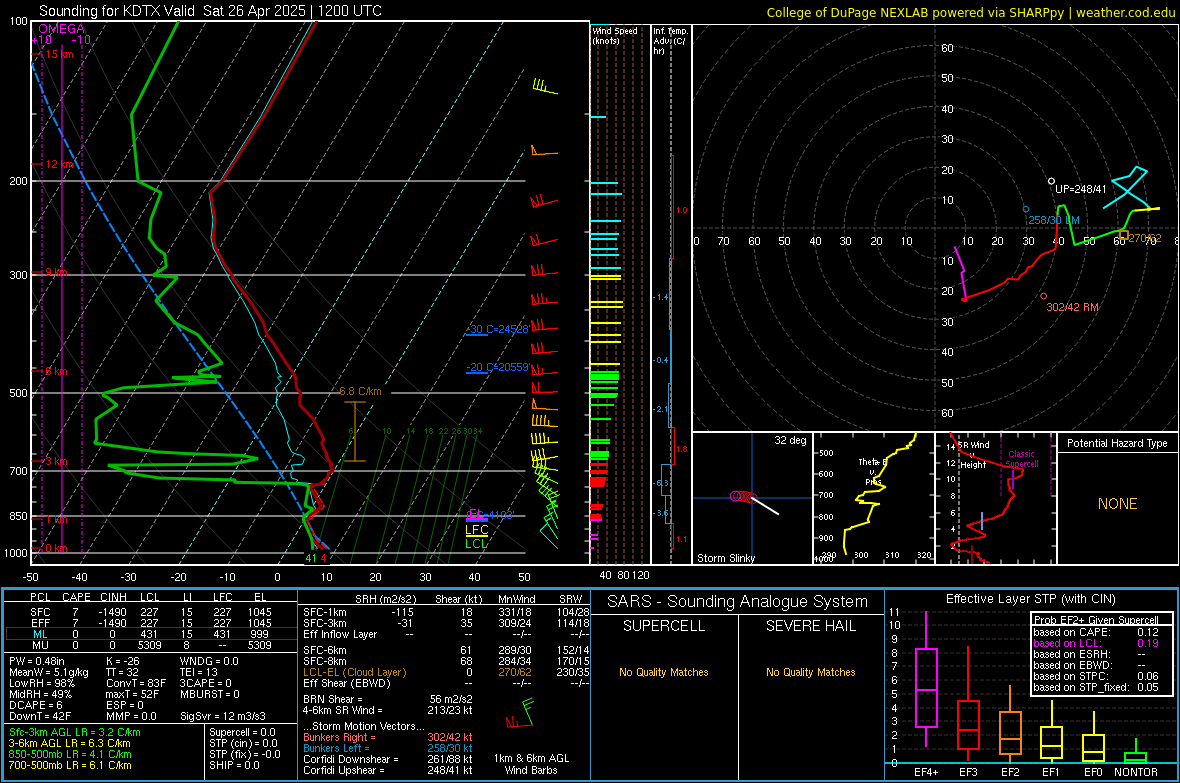Click the Prob EF2+ Given Supercell header

(1096, 620)
